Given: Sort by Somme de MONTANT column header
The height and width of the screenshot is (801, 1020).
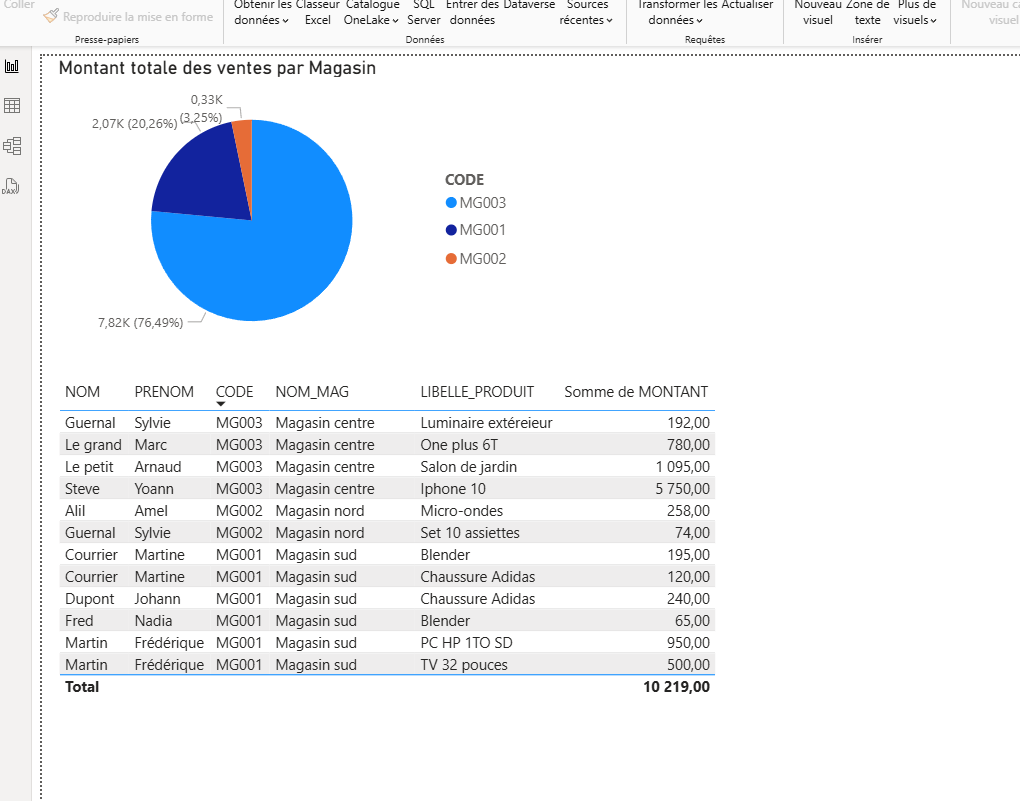Looking at the screenshot, I should coord(635,392).
